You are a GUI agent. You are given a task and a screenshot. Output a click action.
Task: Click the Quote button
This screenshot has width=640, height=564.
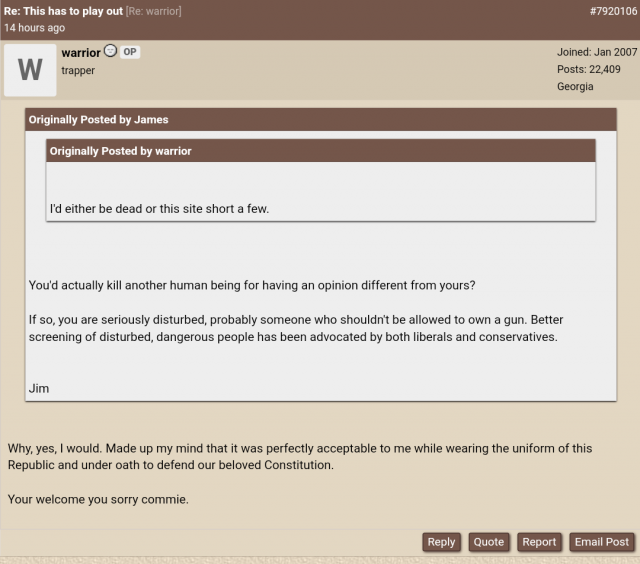pos(489,542)
